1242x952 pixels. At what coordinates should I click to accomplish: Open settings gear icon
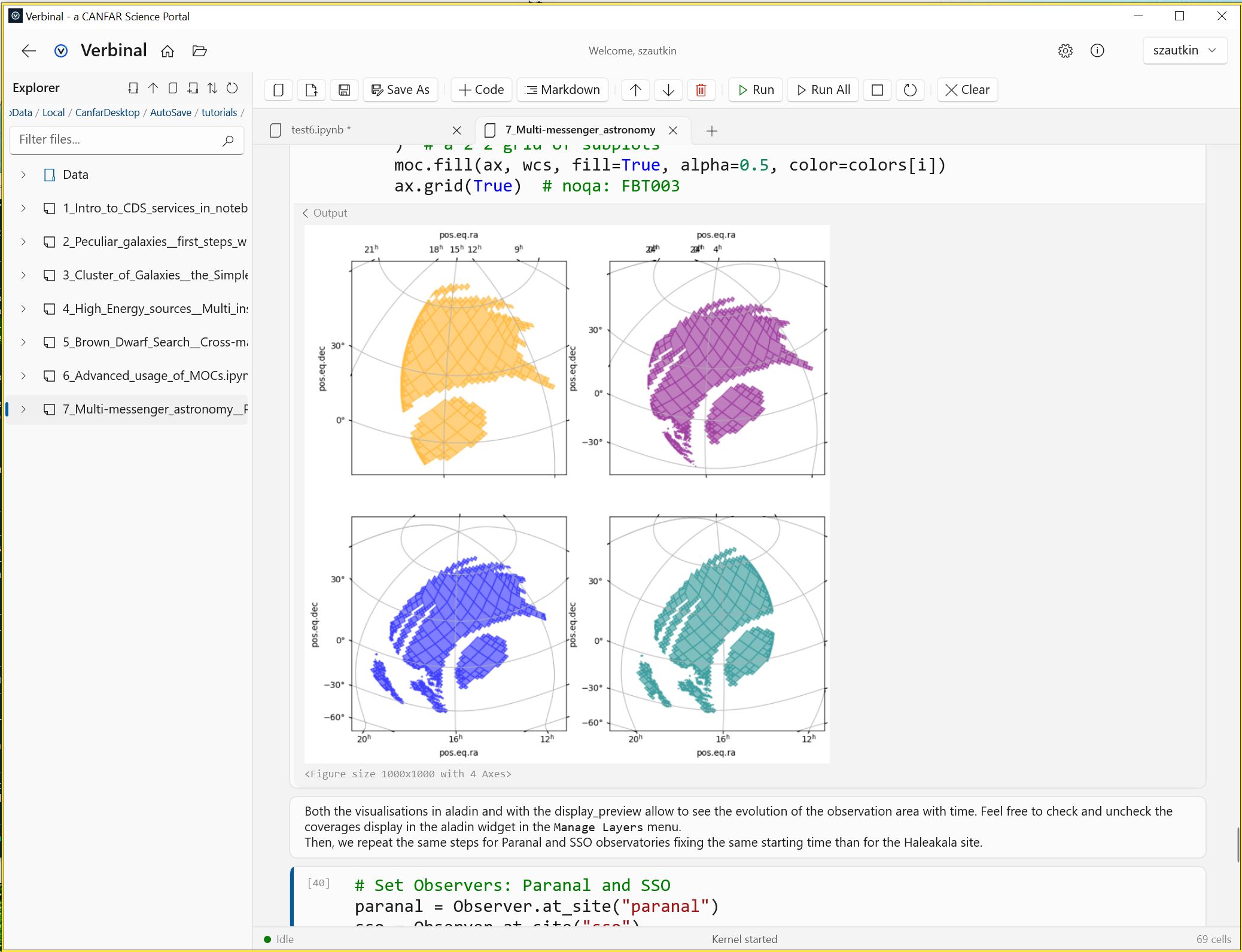tap(1065, 51)
